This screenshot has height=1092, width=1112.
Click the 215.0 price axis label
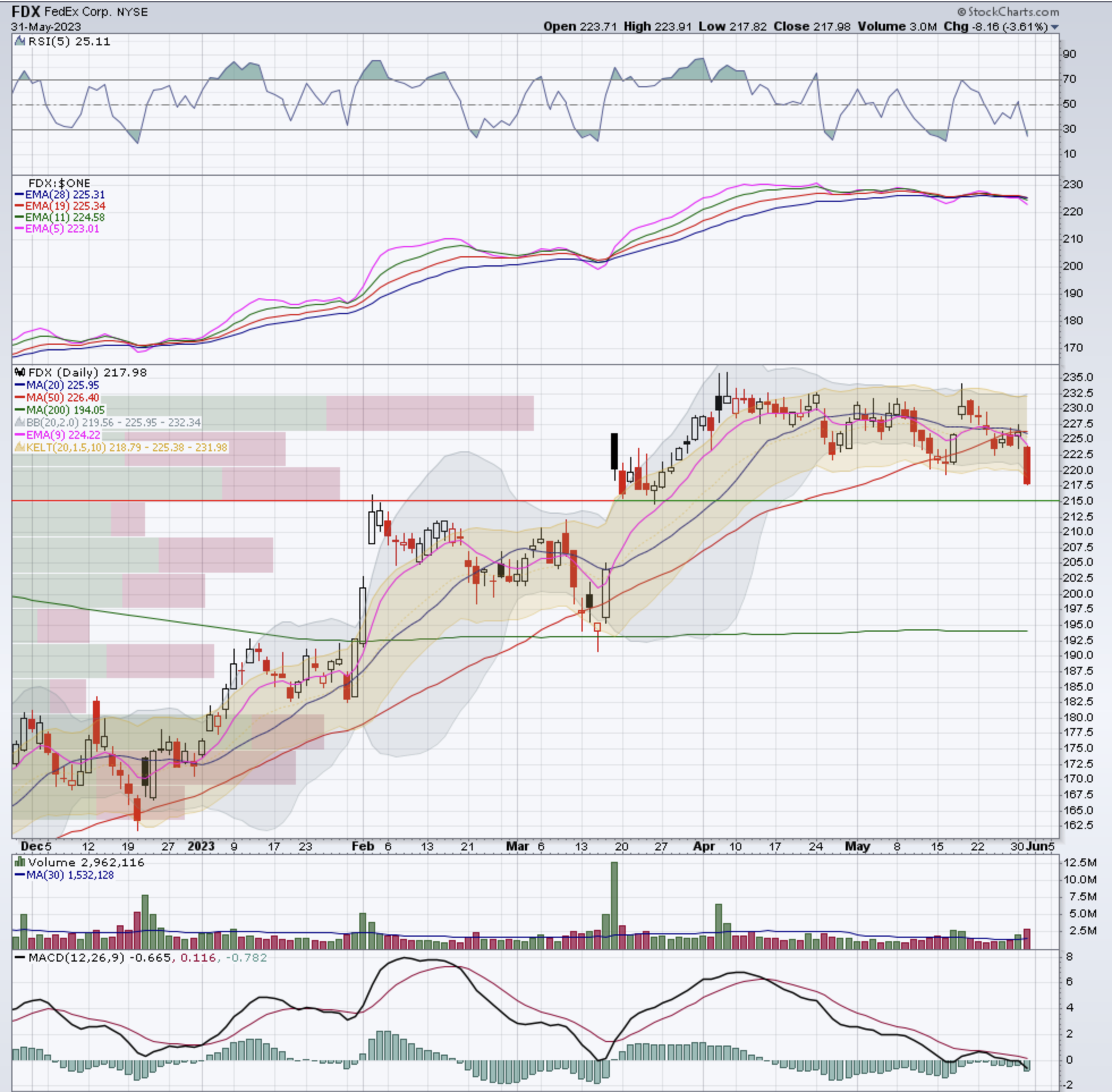point(1079,501)
